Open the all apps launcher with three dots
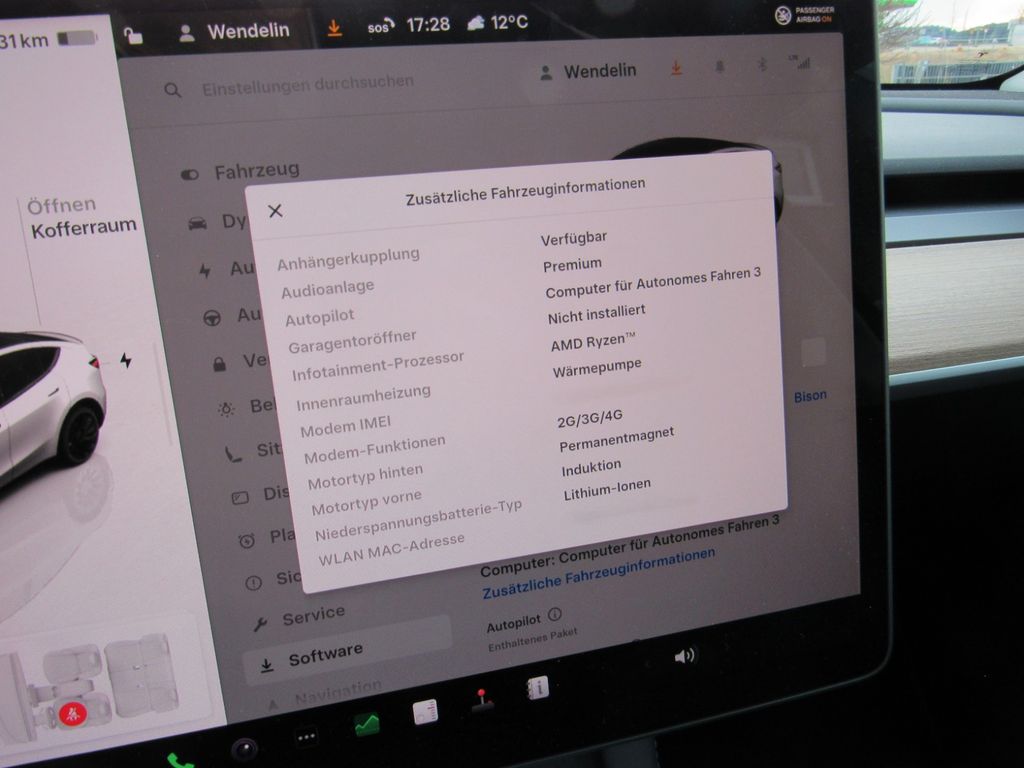Screen dimensions: 1024x768 click(307, 737)
